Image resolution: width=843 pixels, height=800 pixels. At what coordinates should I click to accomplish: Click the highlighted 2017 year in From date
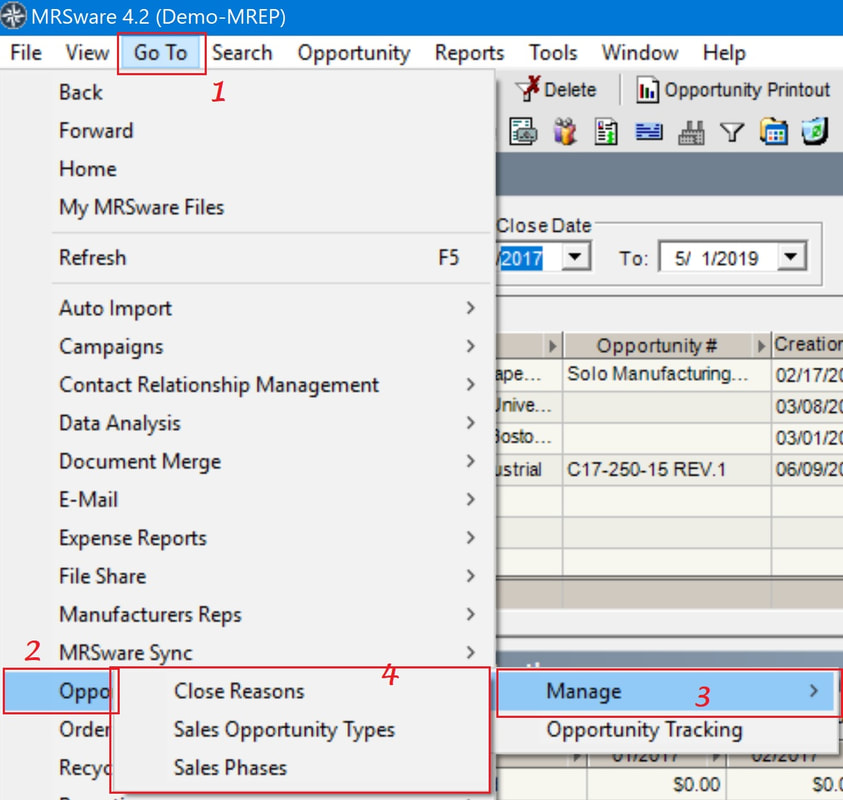521,259
